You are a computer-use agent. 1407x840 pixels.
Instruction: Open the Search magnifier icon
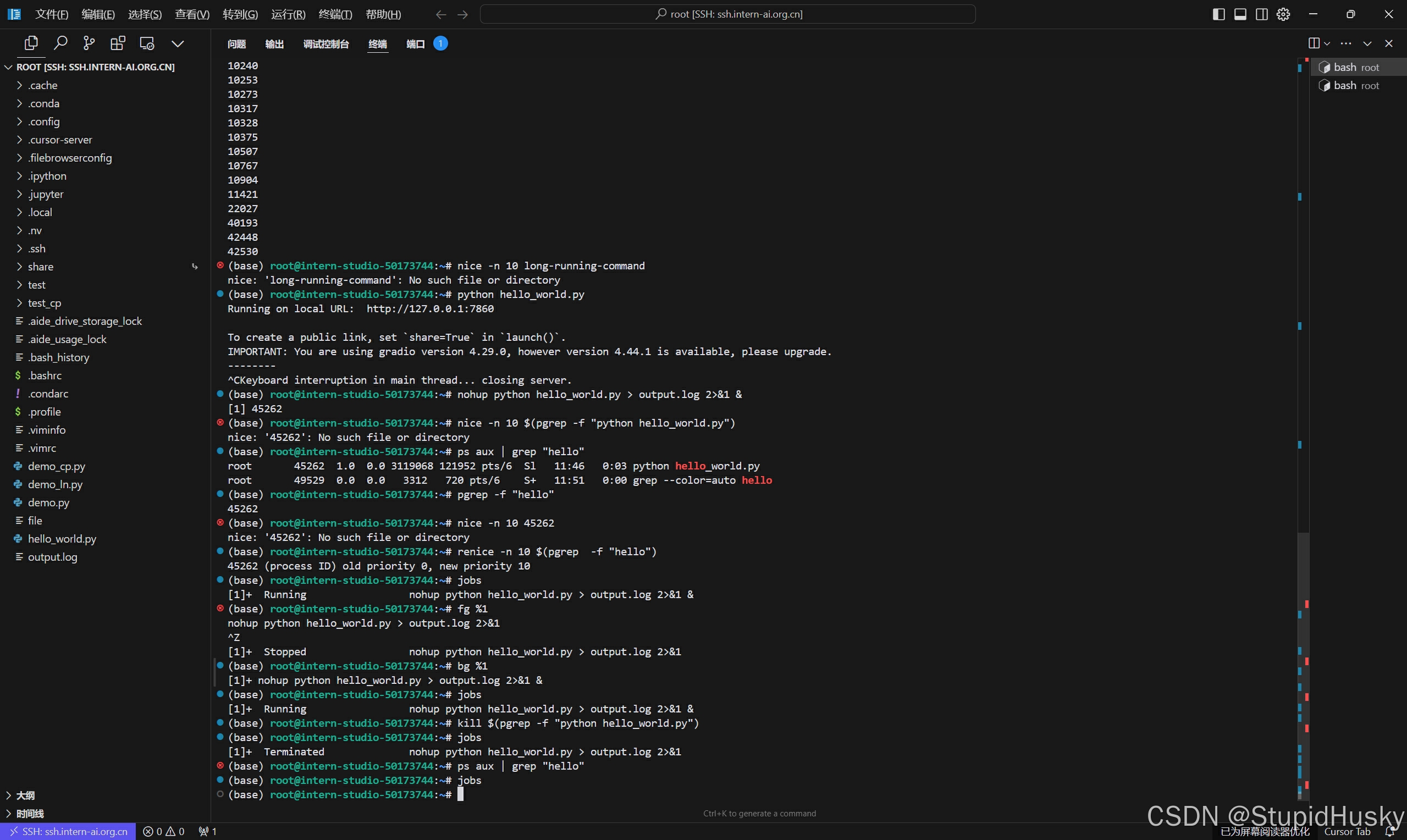[60, 43]
